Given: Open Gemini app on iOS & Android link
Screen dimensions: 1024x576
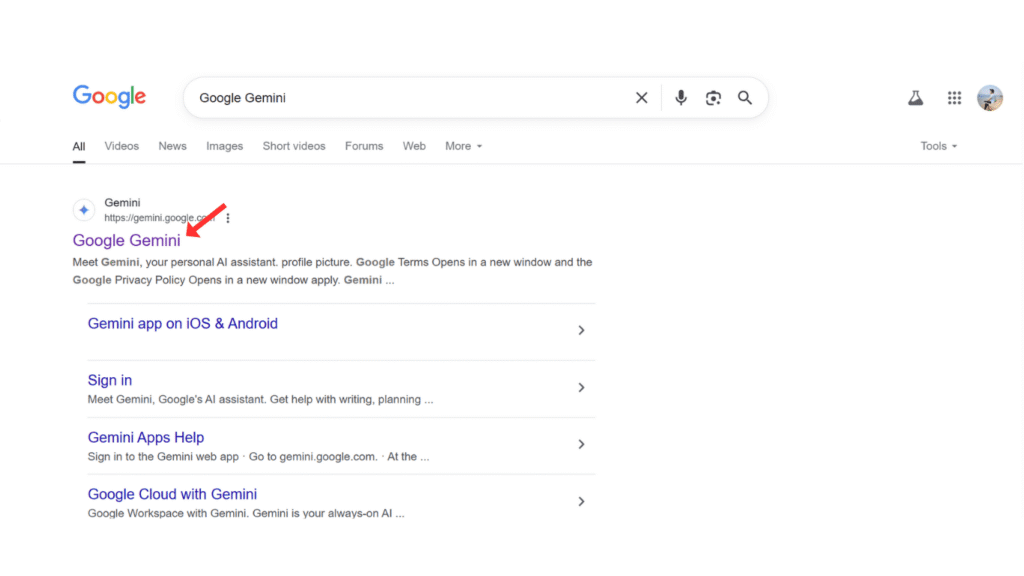Looking at the screenshot, I should click(x=183, y=324).
